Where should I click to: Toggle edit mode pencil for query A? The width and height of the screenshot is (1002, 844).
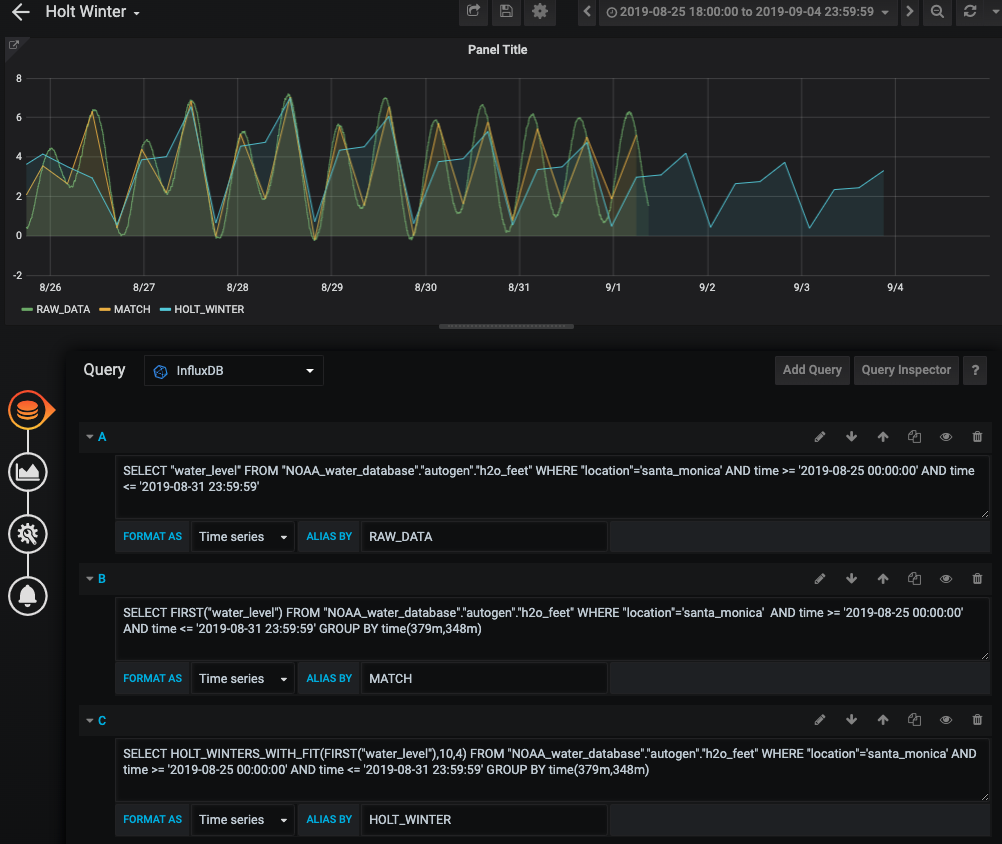pyautogui.click(x=820, y=437)
